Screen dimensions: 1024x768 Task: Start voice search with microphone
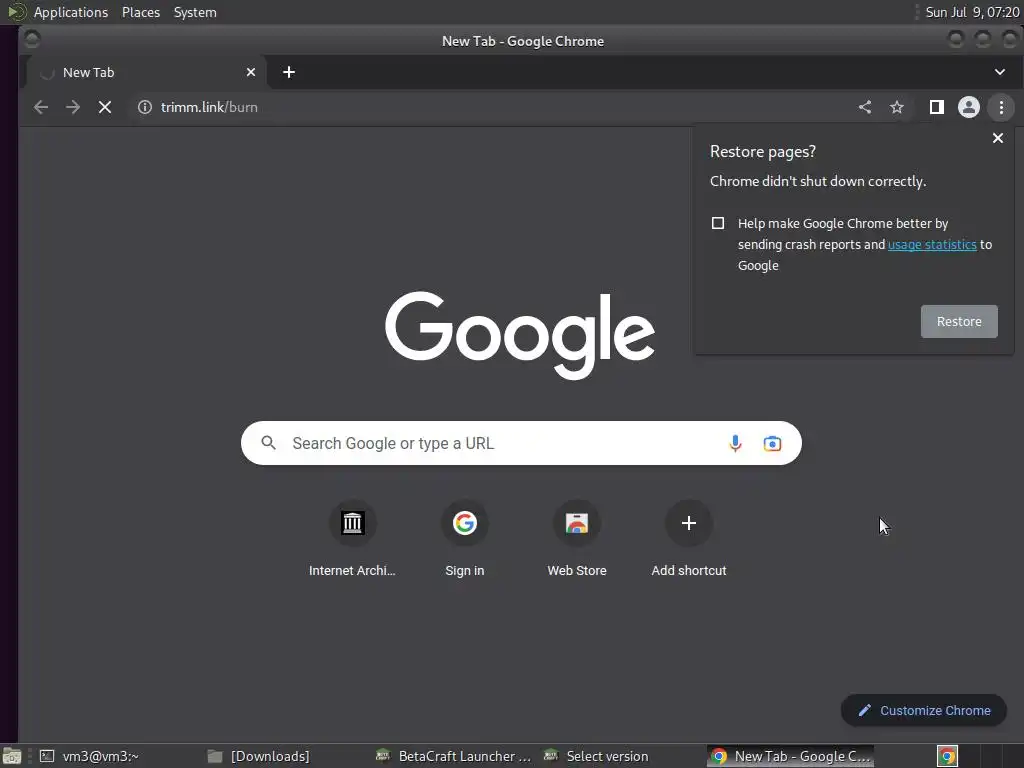[x=735, y=443]
